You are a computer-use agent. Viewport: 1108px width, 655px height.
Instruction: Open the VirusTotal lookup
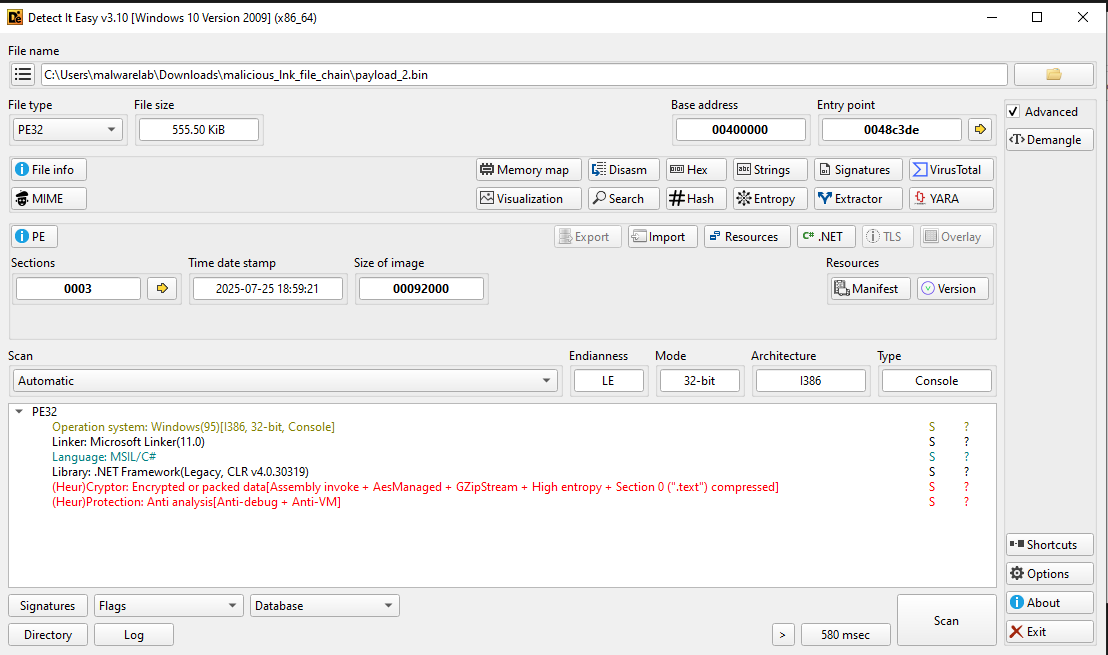(951, 170)
